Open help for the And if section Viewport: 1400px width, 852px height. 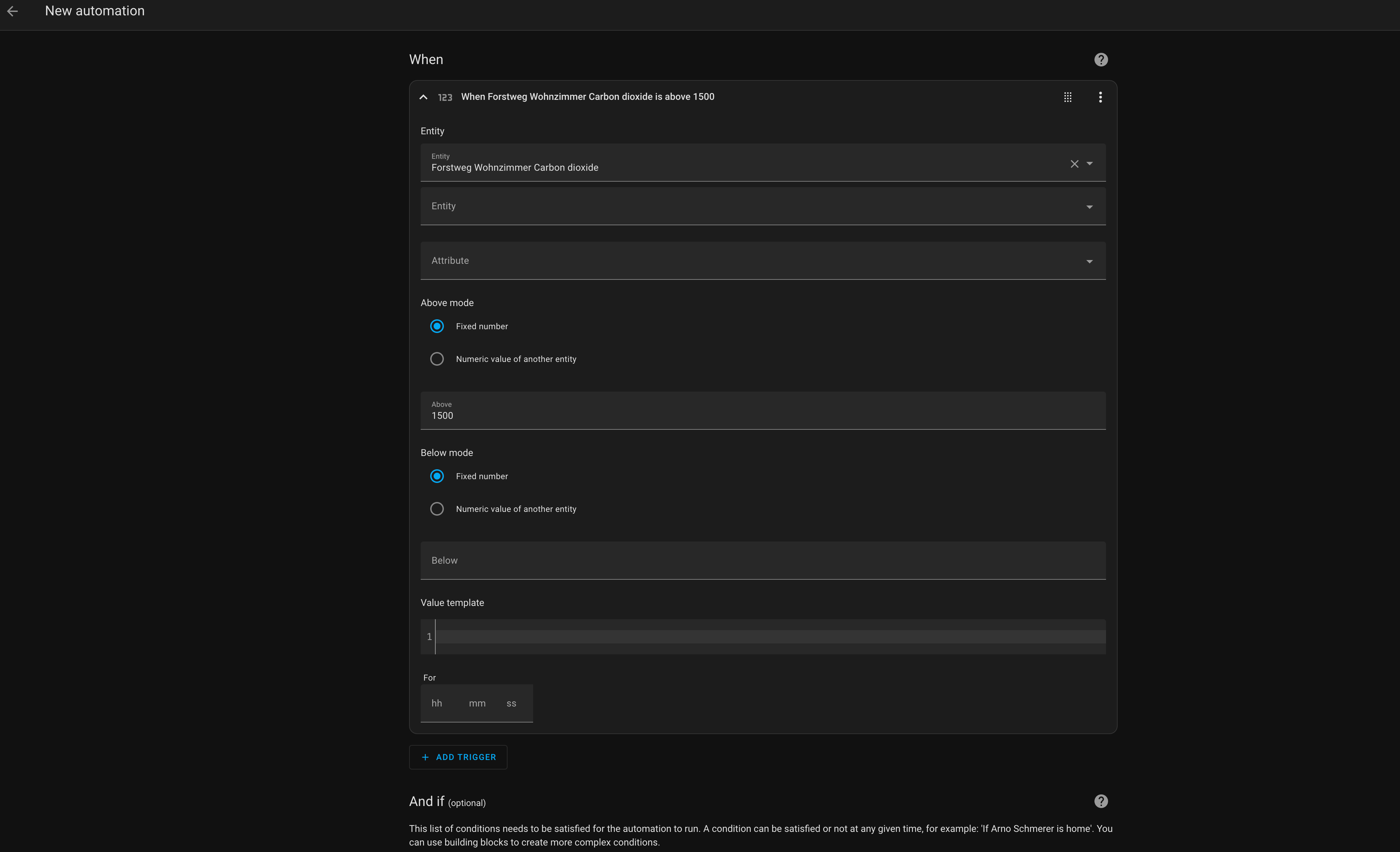tap(1101, 801)
